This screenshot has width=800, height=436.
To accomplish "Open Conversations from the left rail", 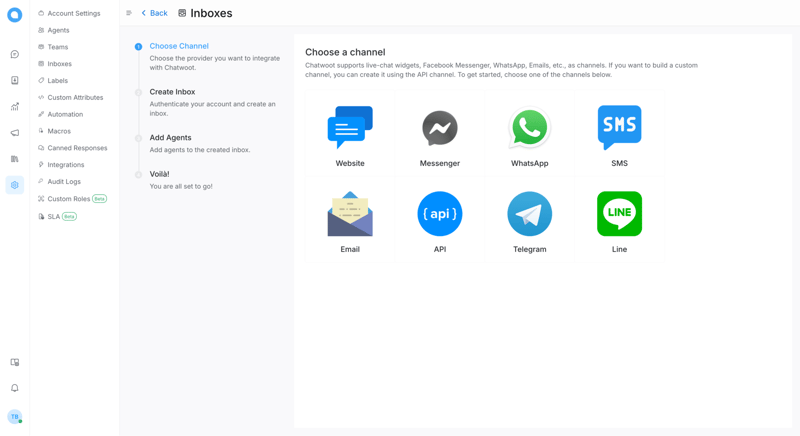I will point(15,54).
